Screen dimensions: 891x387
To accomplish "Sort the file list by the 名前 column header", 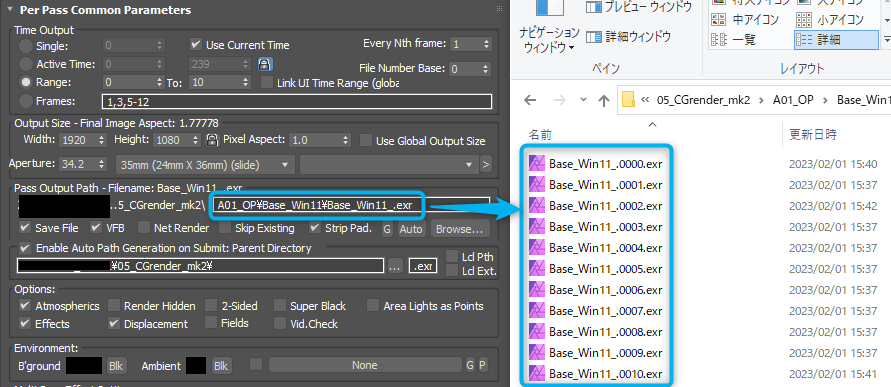I will pos(540,135).
